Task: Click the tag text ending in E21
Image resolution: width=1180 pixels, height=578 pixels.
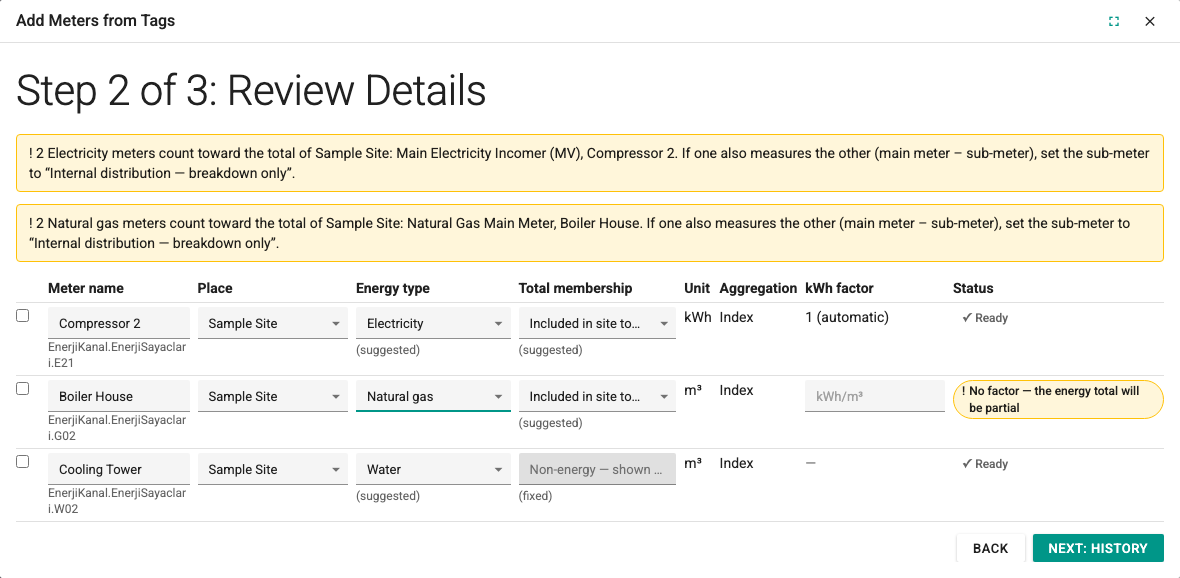Action: [117, 355]
